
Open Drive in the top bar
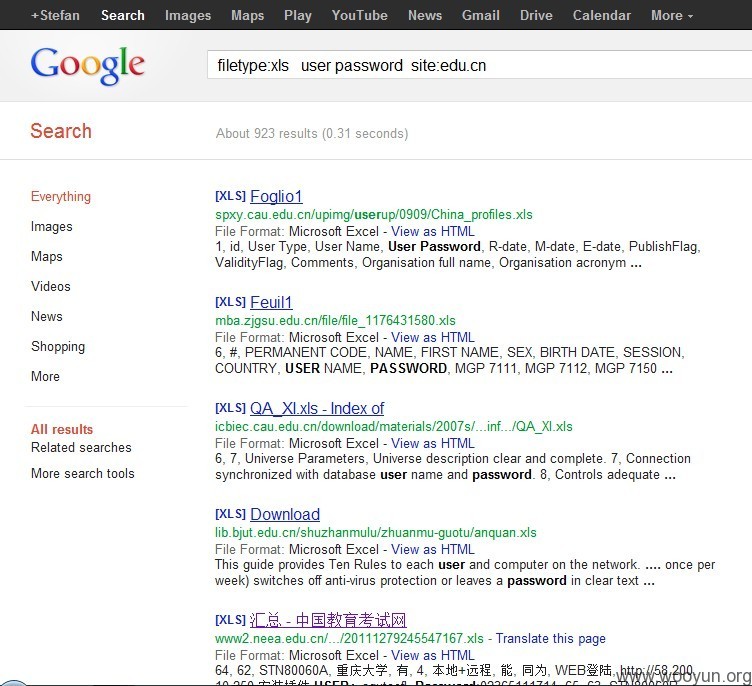pyautogui.click(x=536, y=15)
